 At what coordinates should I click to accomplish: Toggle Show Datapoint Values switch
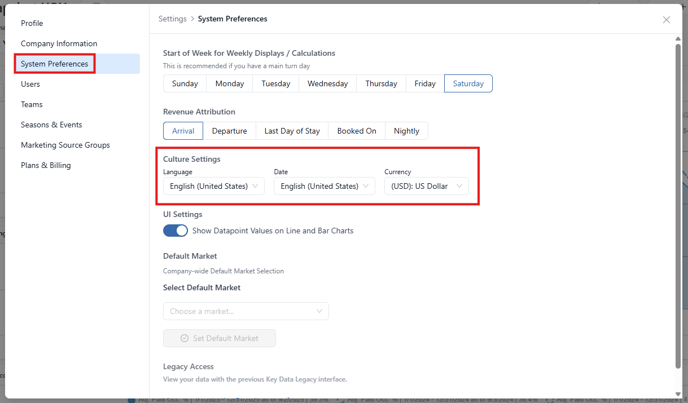[x=175, y=230]
